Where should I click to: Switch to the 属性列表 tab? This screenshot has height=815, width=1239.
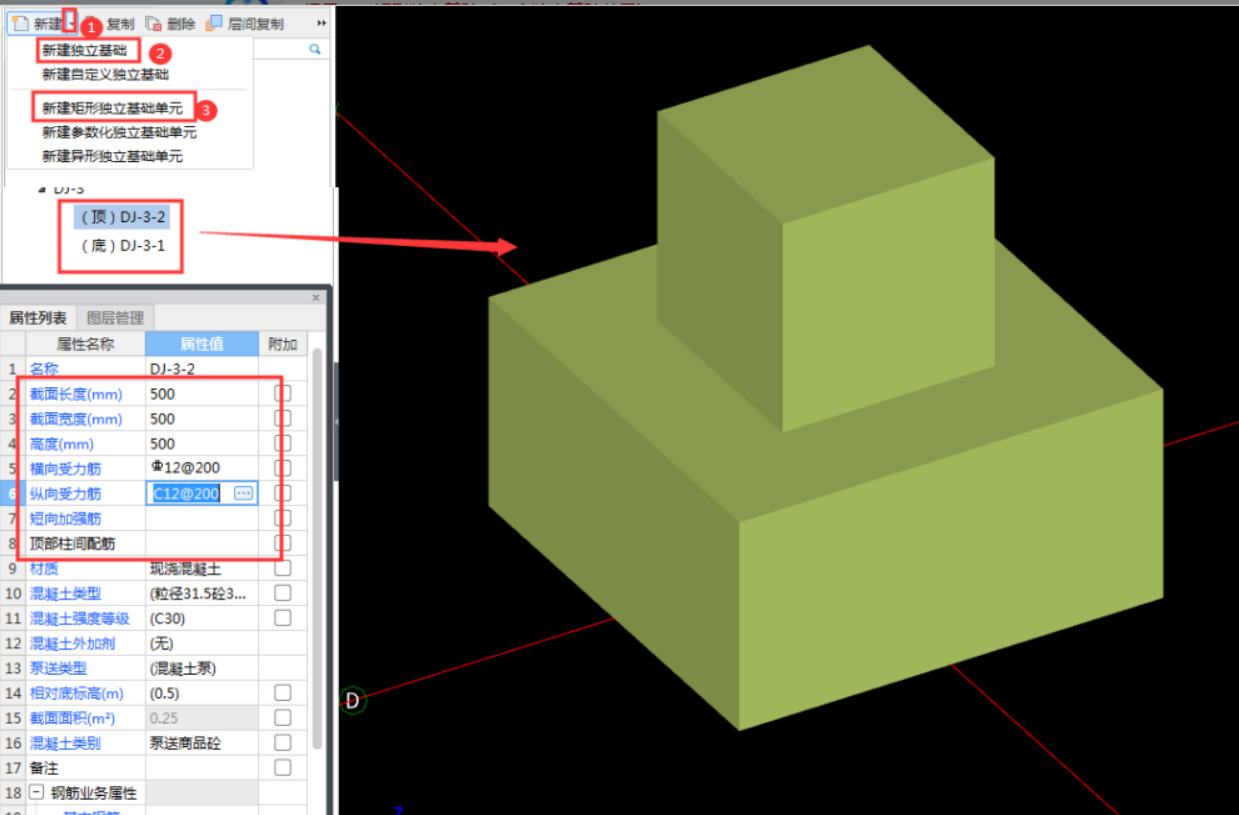pos(38,318)
